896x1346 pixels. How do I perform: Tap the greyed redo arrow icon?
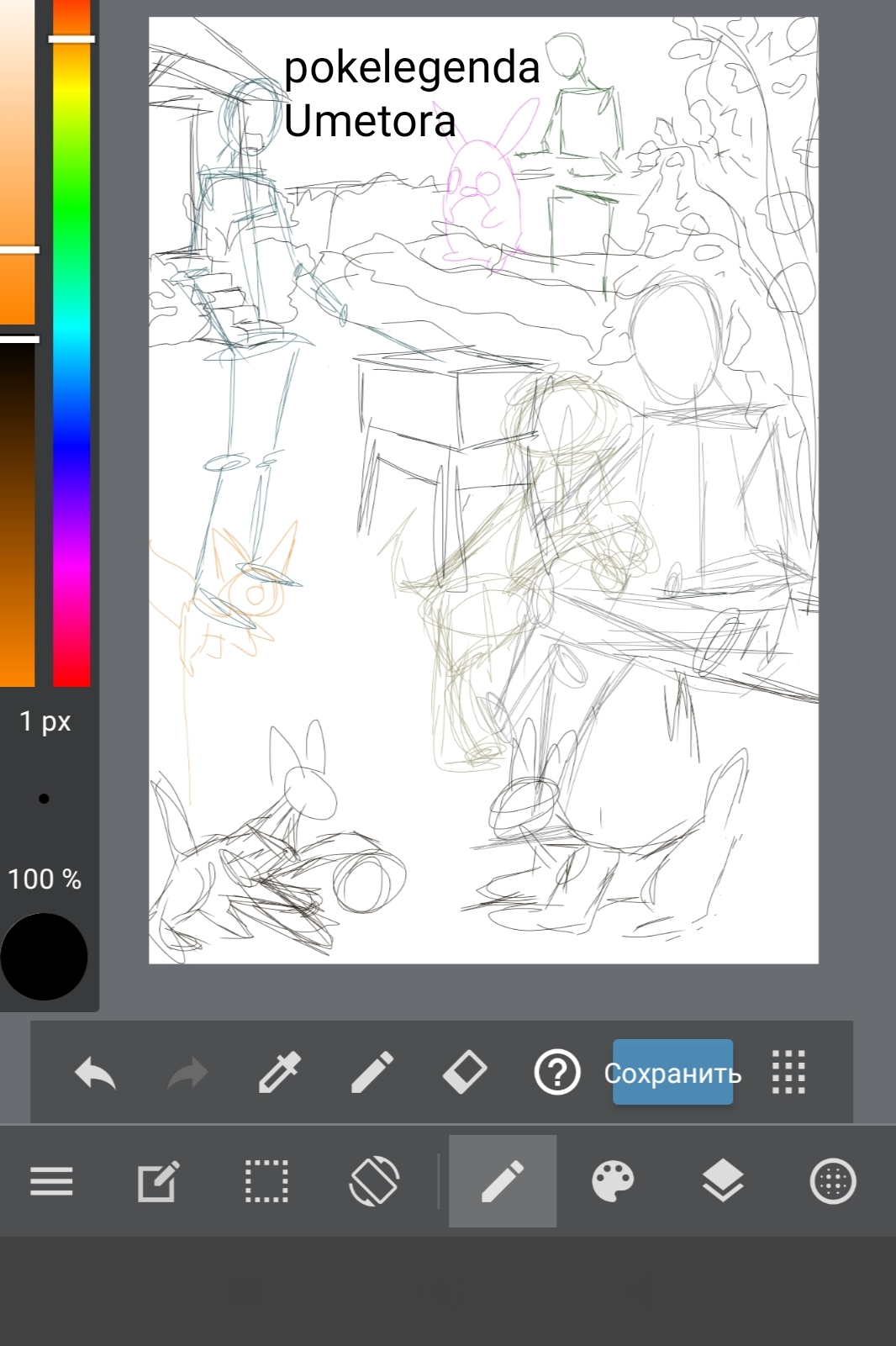[x=187, y=1074]
